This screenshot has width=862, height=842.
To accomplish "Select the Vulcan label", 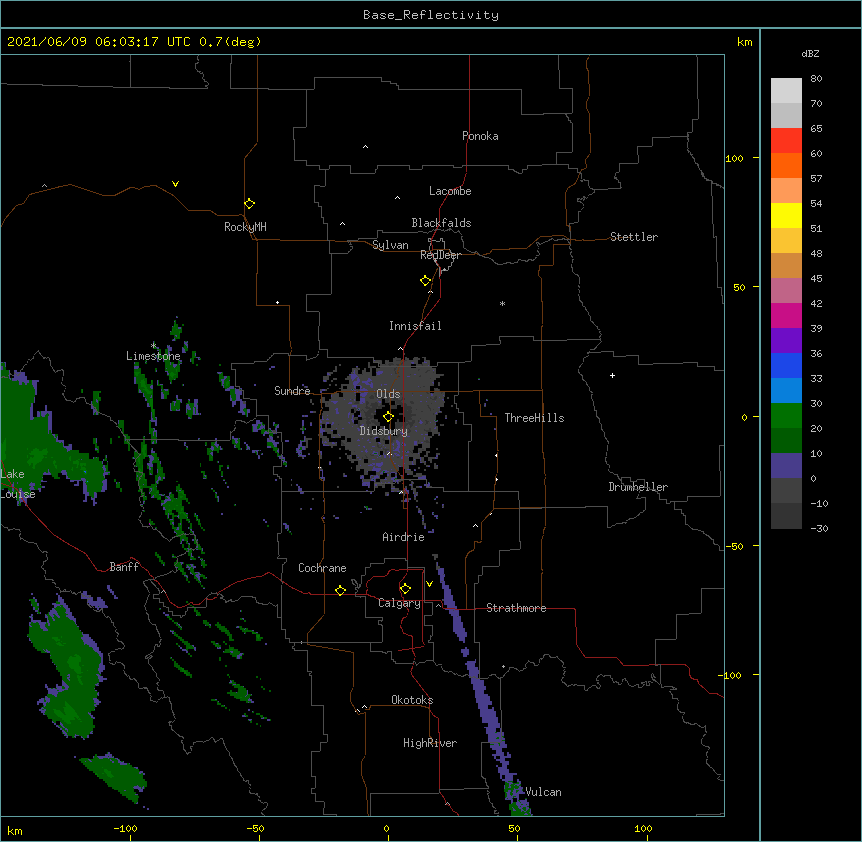I will [543, 792].
